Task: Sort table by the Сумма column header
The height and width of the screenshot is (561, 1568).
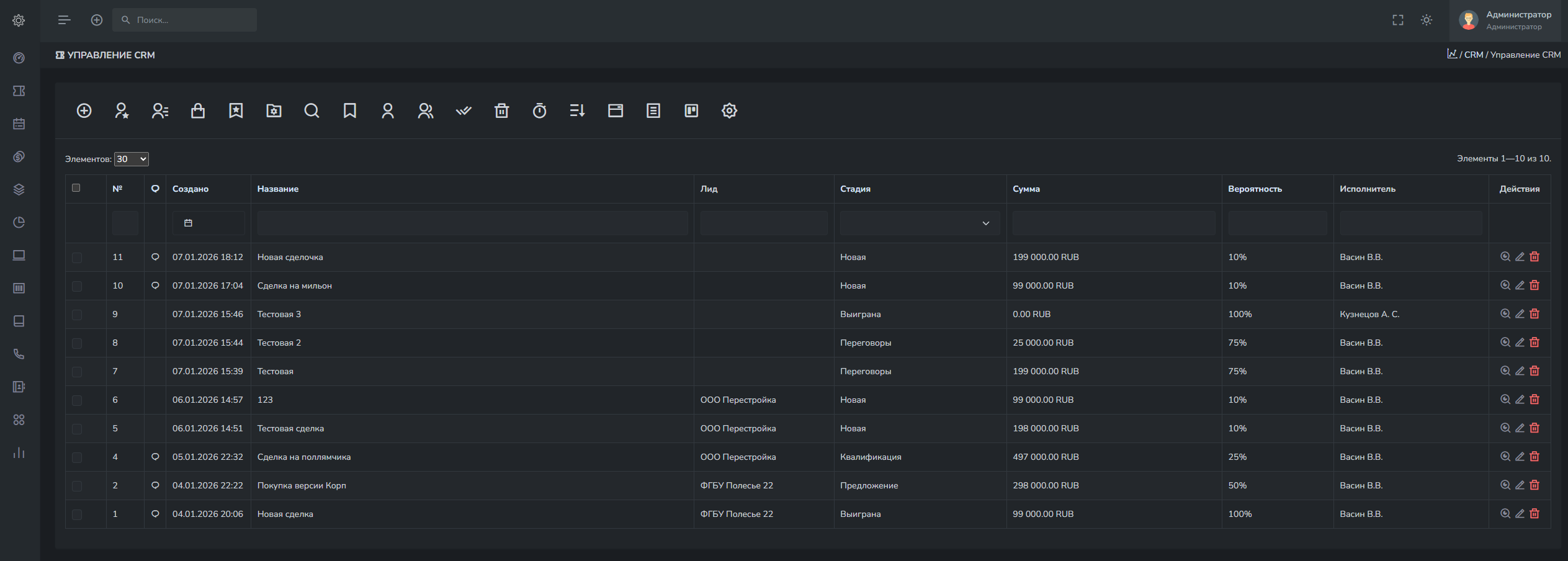Action: (1026, 189)
